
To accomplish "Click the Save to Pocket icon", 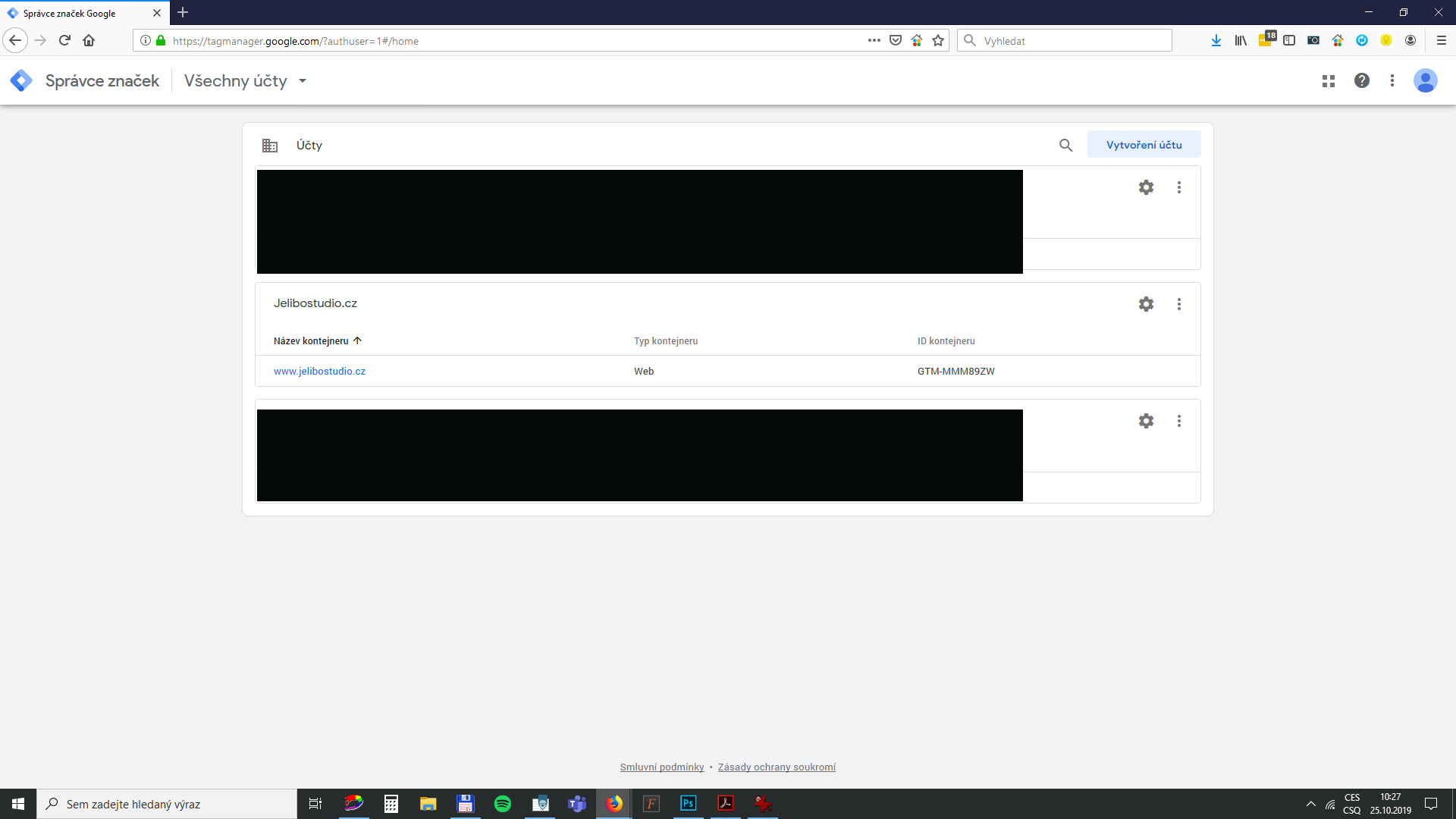I will (896, 40).
